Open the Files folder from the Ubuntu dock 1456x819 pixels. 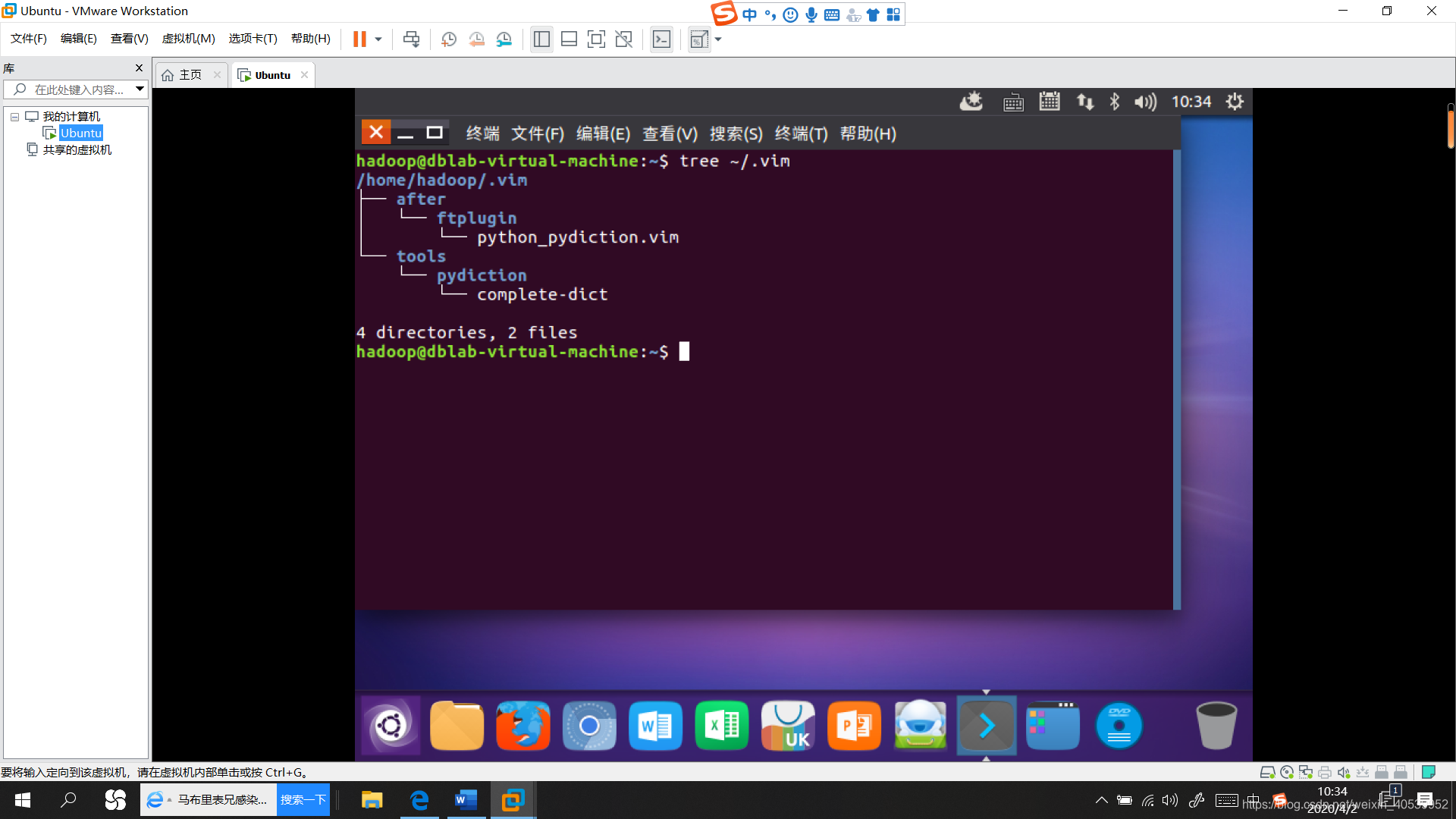click(456, 725)
